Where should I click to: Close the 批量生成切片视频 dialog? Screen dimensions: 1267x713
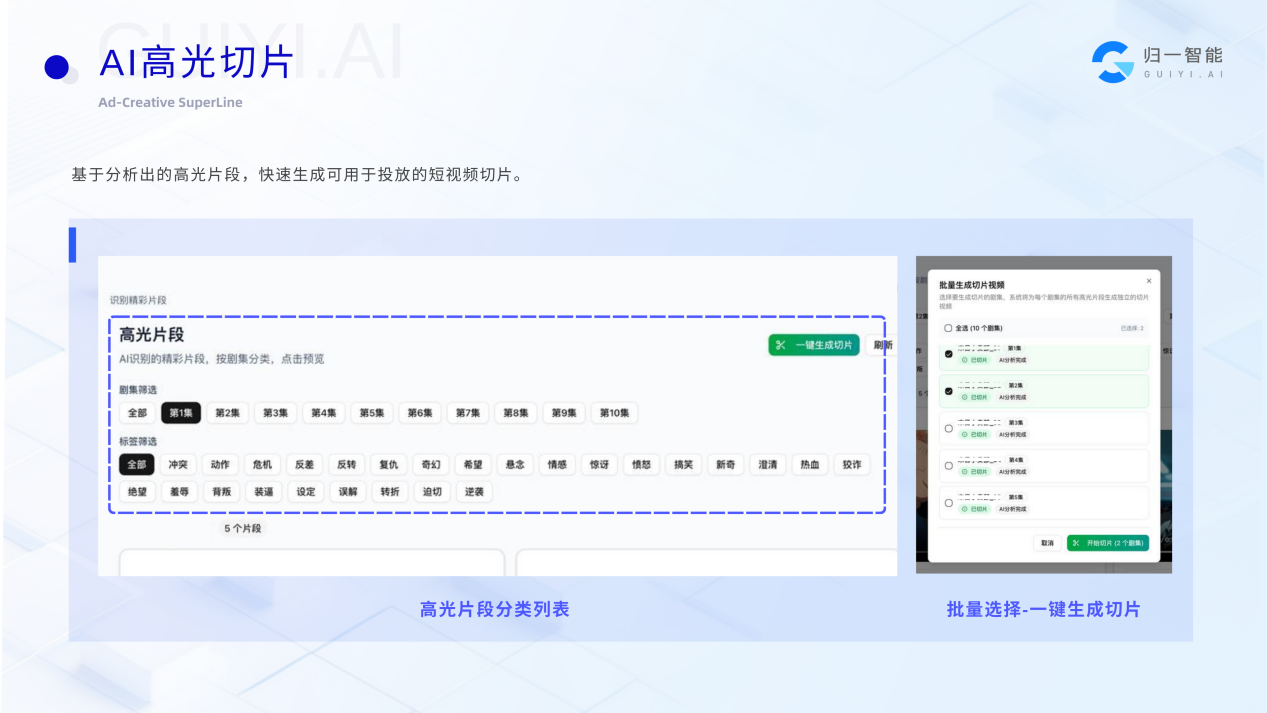point(1148,281)
